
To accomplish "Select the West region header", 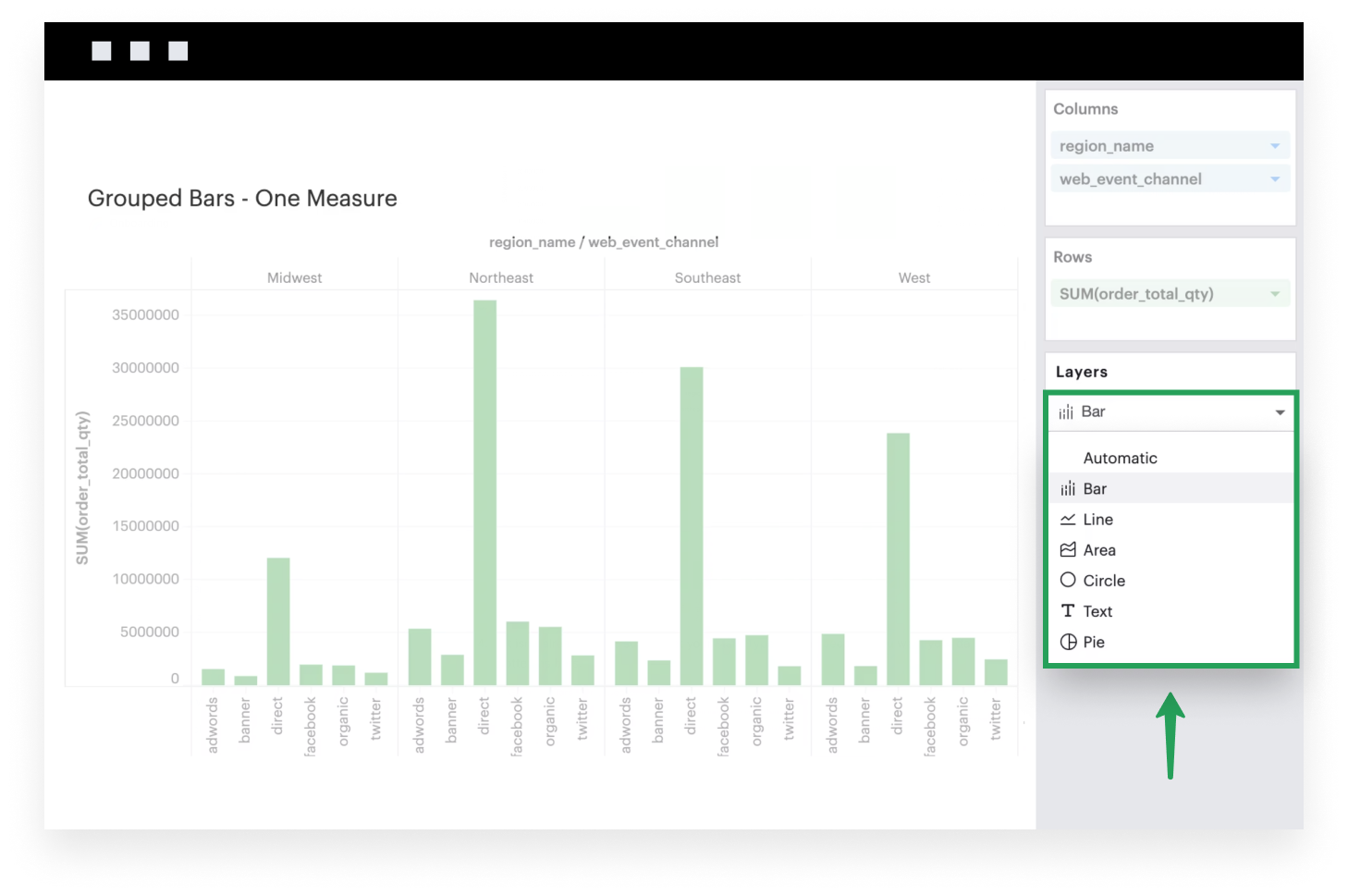I will click(913, 277).
